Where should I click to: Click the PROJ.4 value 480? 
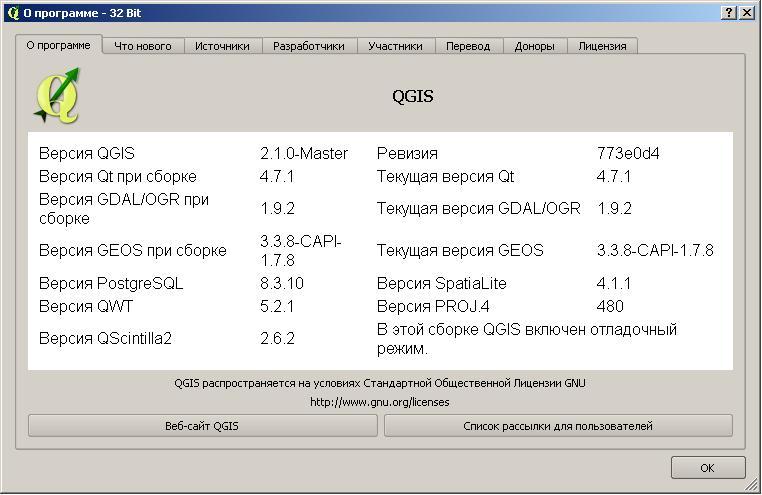pyautogui.click(x=610, y=307)
